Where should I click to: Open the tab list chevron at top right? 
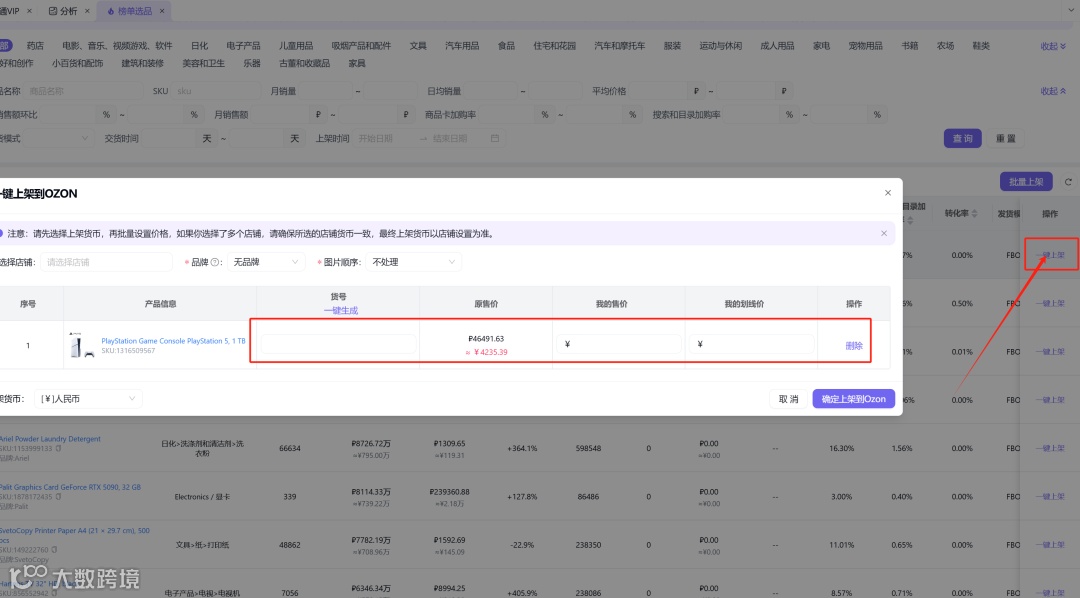click(1070, 10)
